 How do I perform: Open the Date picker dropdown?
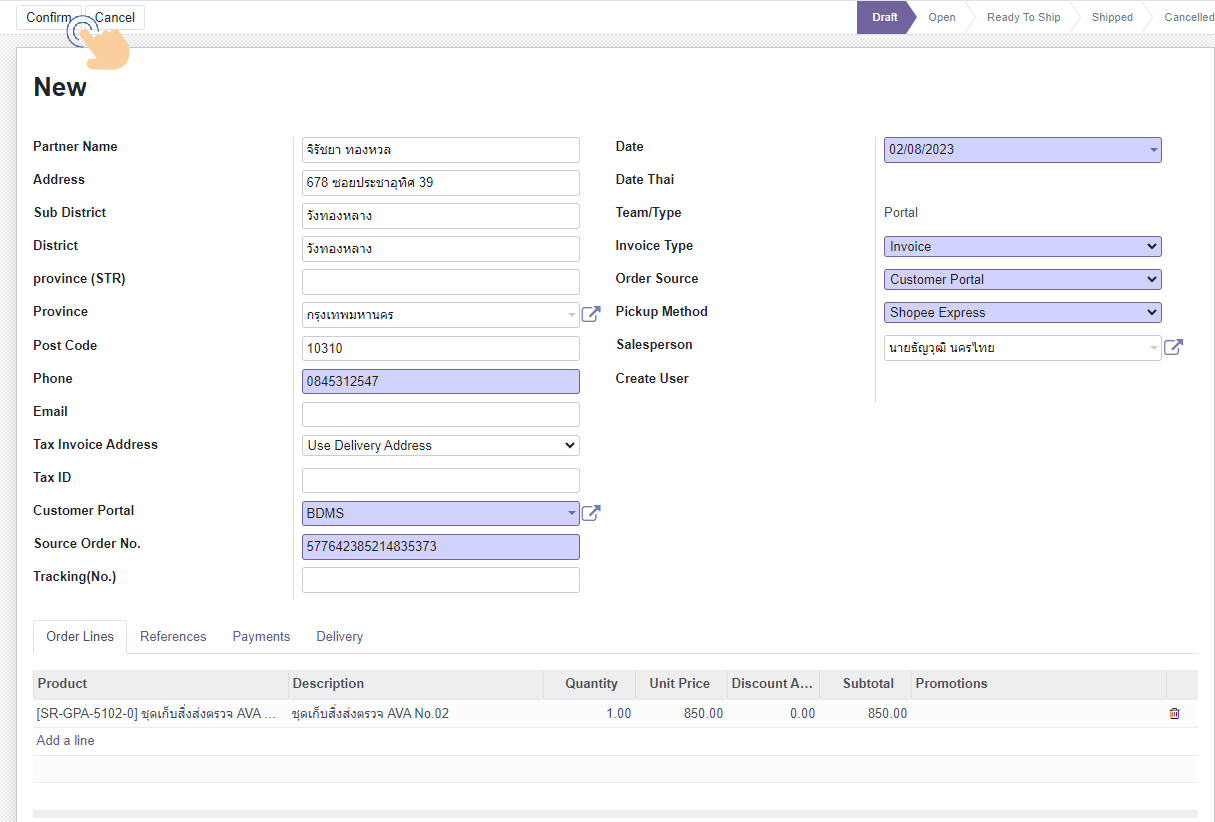(x=1022, y=149)
